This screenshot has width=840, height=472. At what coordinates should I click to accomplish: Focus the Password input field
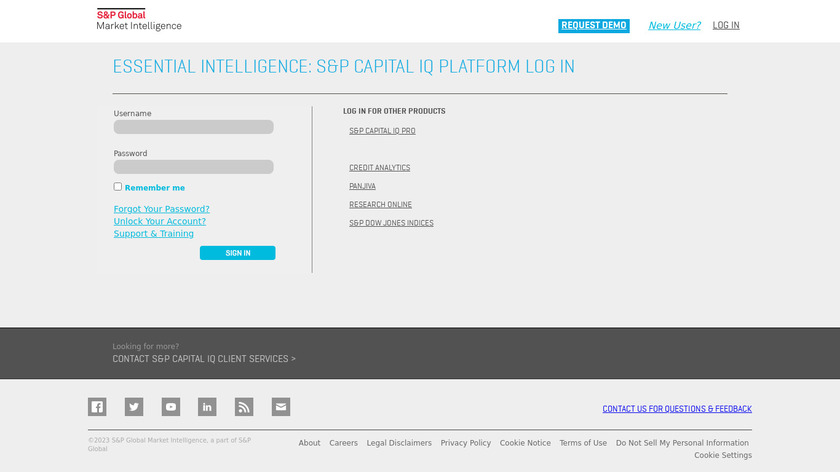tap(193, 167)
